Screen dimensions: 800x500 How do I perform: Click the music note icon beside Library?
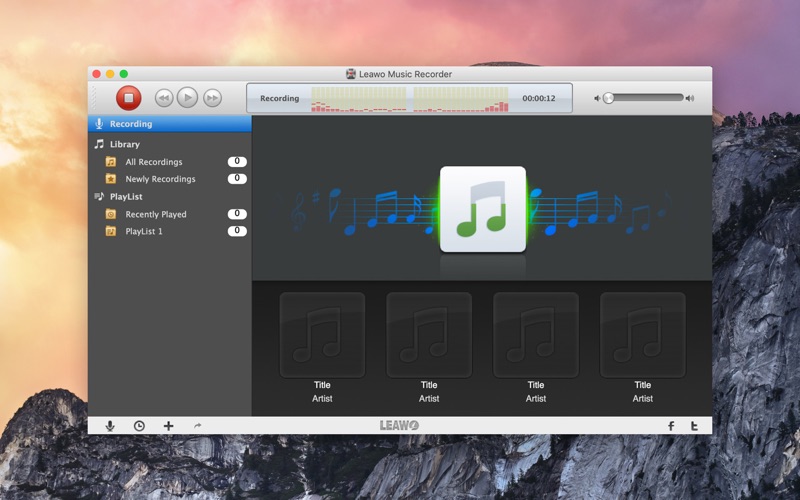(99, 144)
